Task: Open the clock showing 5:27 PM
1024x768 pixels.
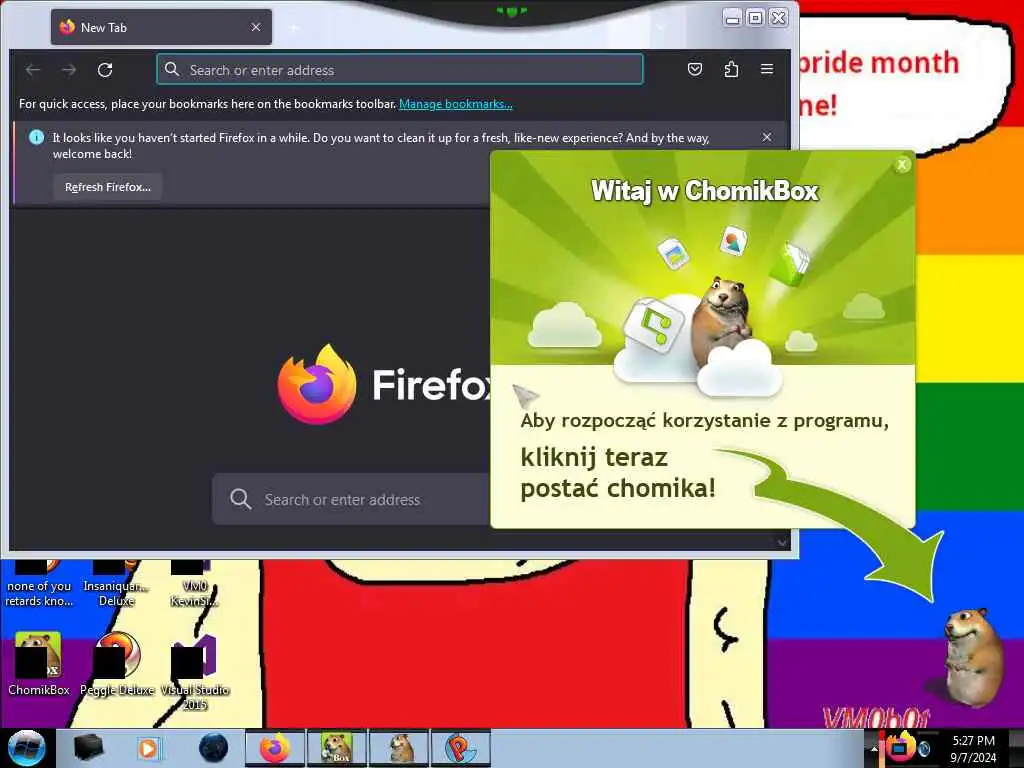Action: [x=973, y=748]
